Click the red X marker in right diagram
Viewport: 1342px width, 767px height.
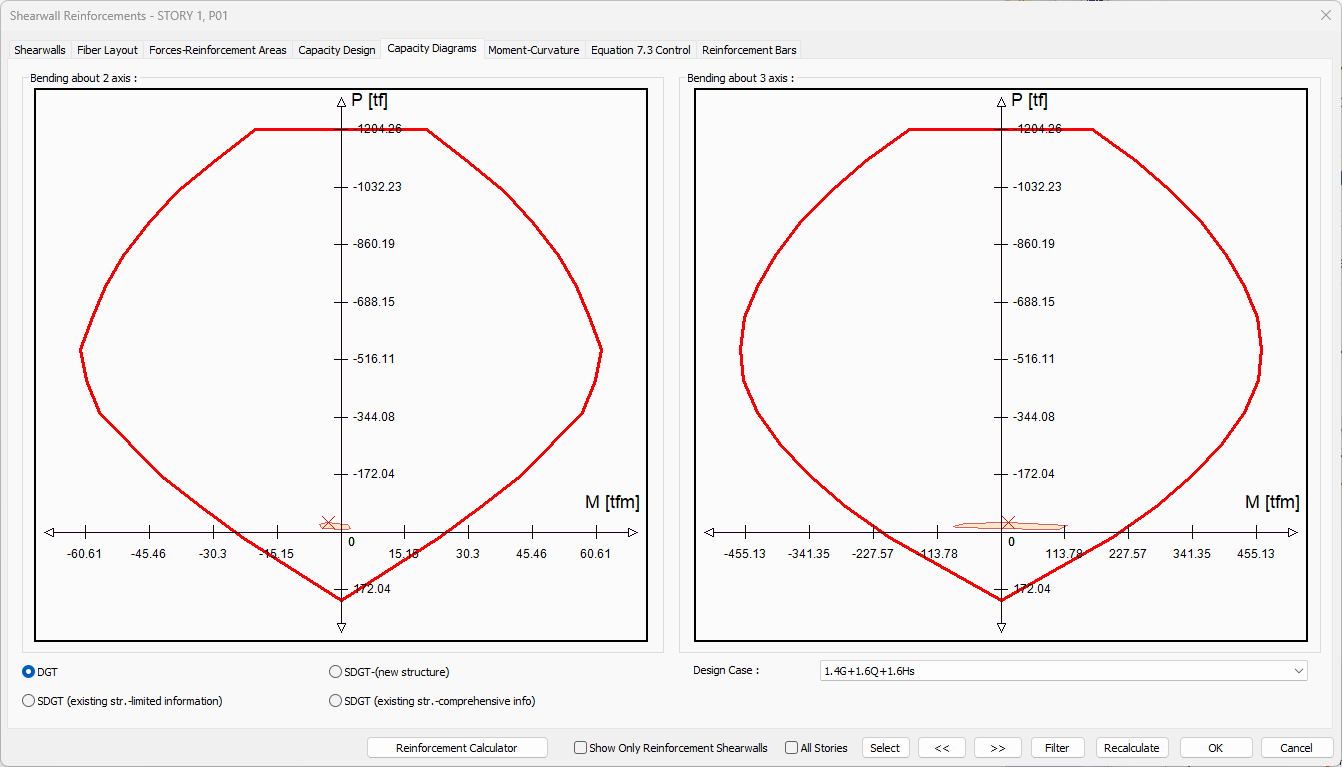click(x=1008, y=522)
